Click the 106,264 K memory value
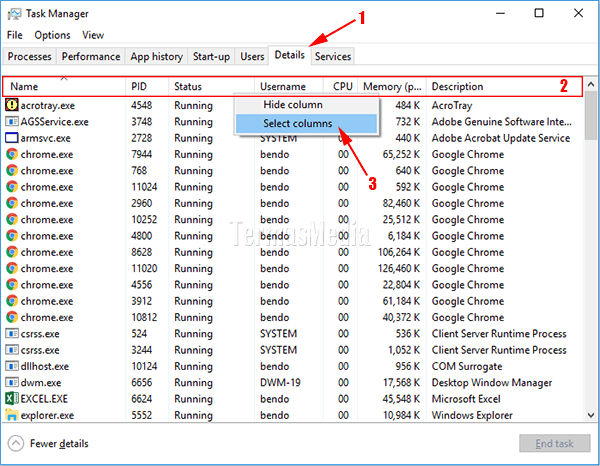This screenshot has width=600, height=466. 399,252
